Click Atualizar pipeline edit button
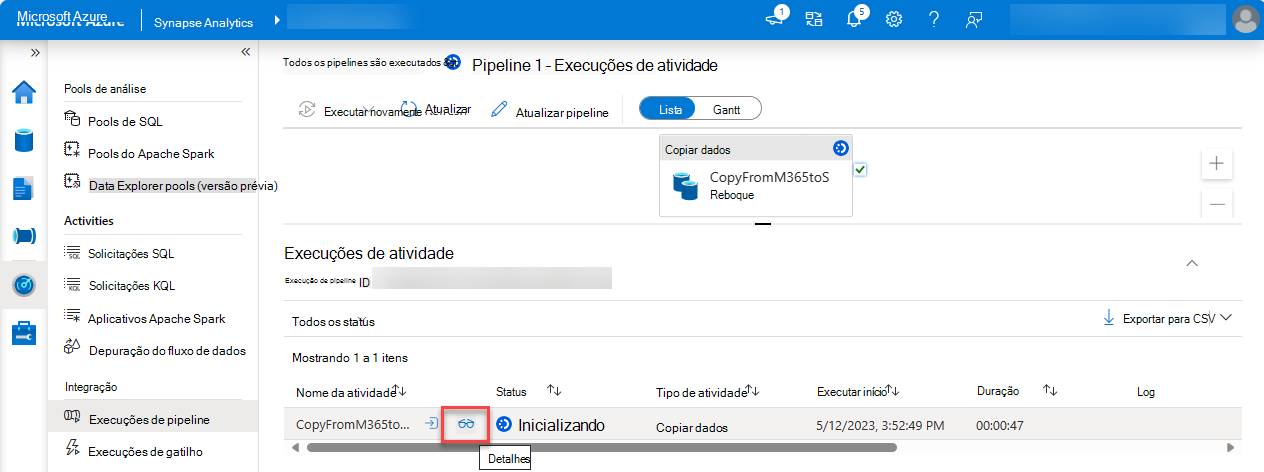 click(x=550, y=112)
